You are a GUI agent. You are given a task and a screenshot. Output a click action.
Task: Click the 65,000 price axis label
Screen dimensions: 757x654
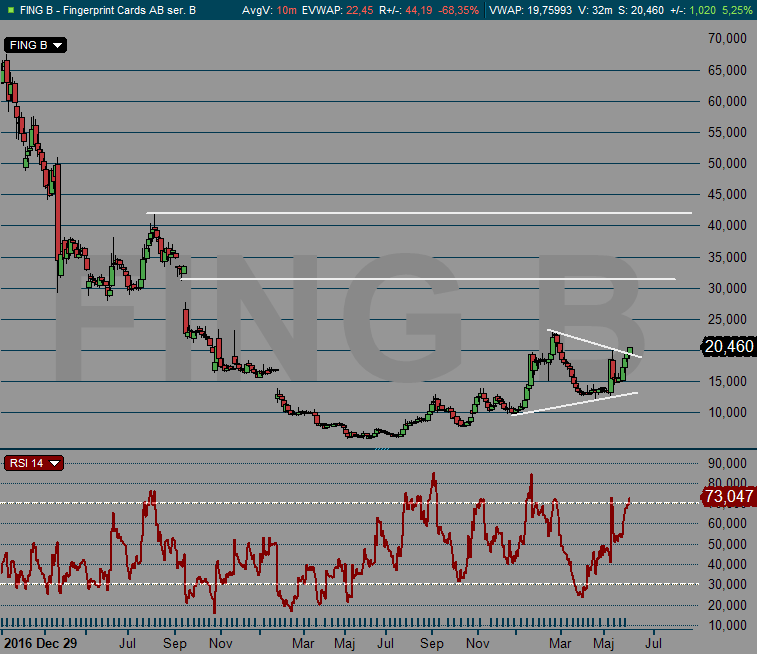[x=727, y=70]
